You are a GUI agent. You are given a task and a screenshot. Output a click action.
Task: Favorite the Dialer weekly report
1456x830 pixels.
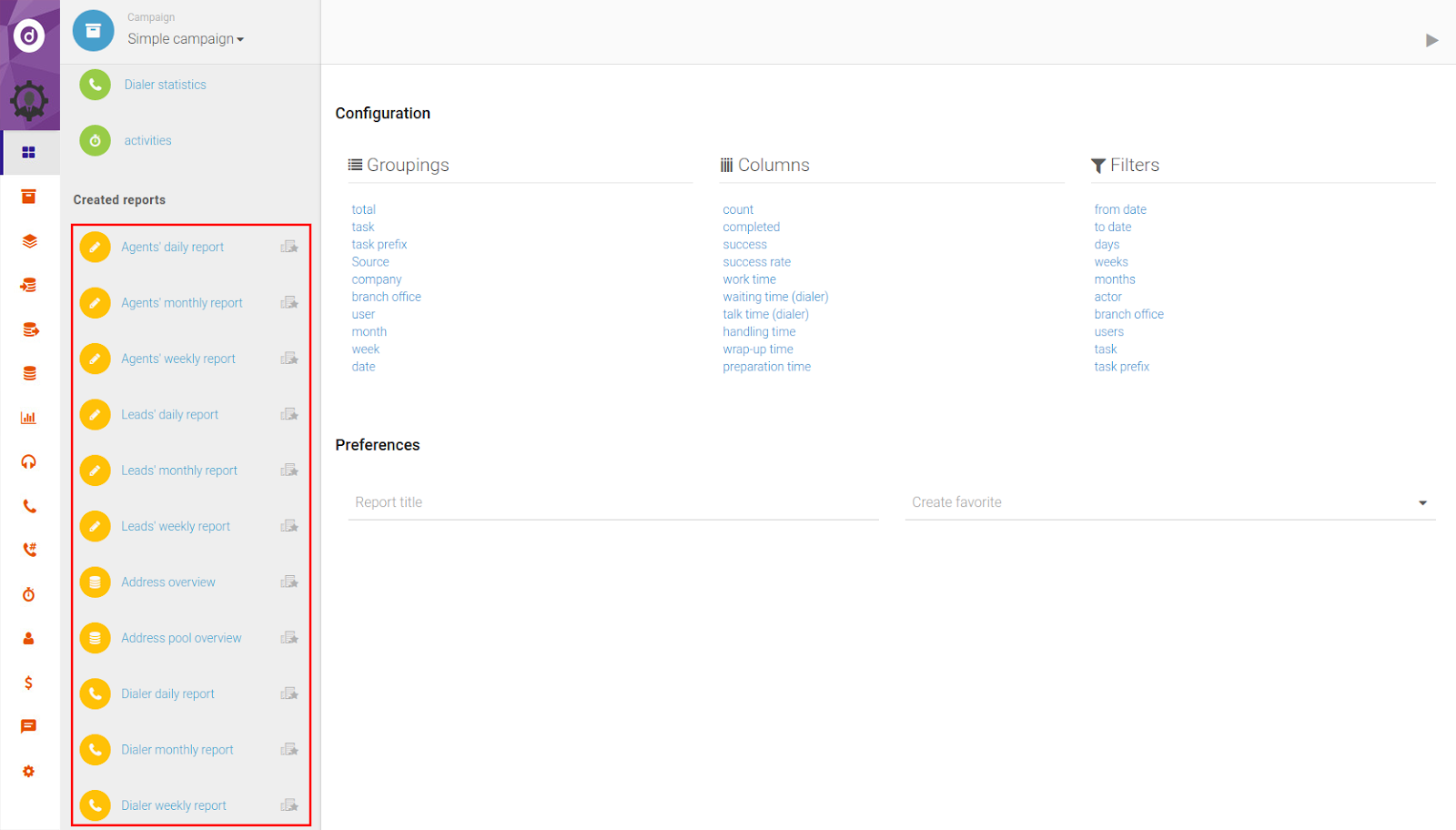pos(288,805)
